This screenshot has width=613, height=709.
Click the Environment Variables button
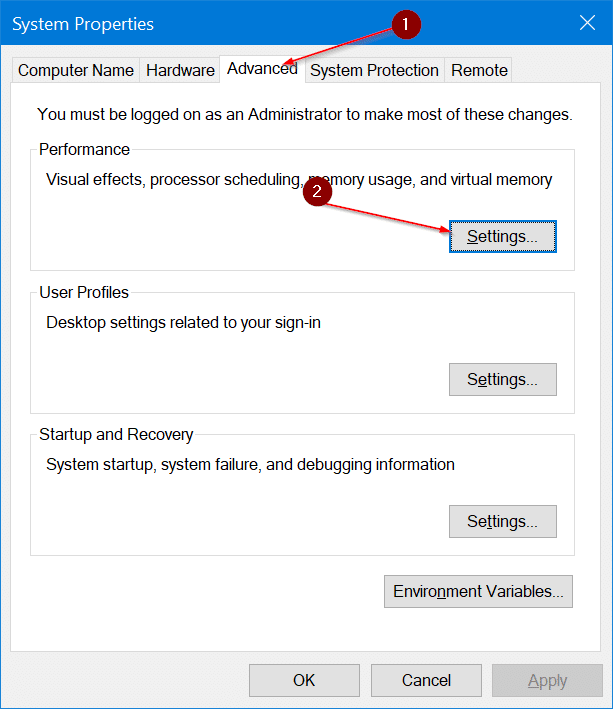click(478, 591)
